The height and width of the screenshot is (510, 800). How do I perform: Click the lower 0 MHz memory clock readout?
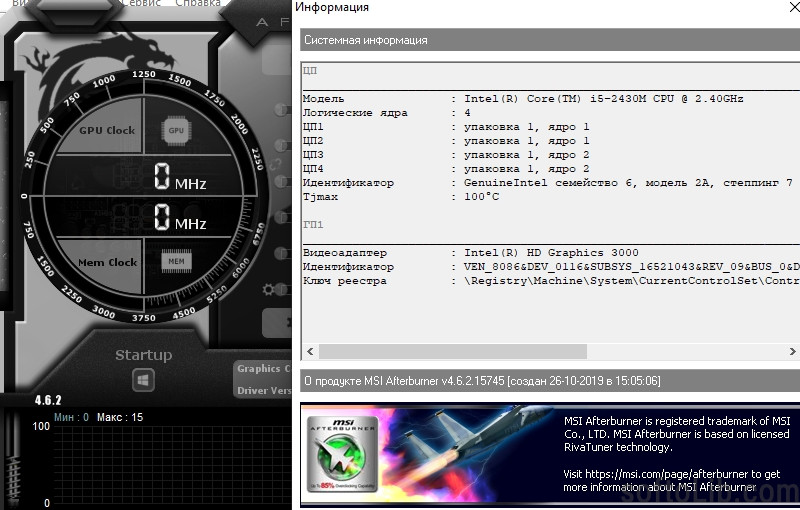coord(180,217)
